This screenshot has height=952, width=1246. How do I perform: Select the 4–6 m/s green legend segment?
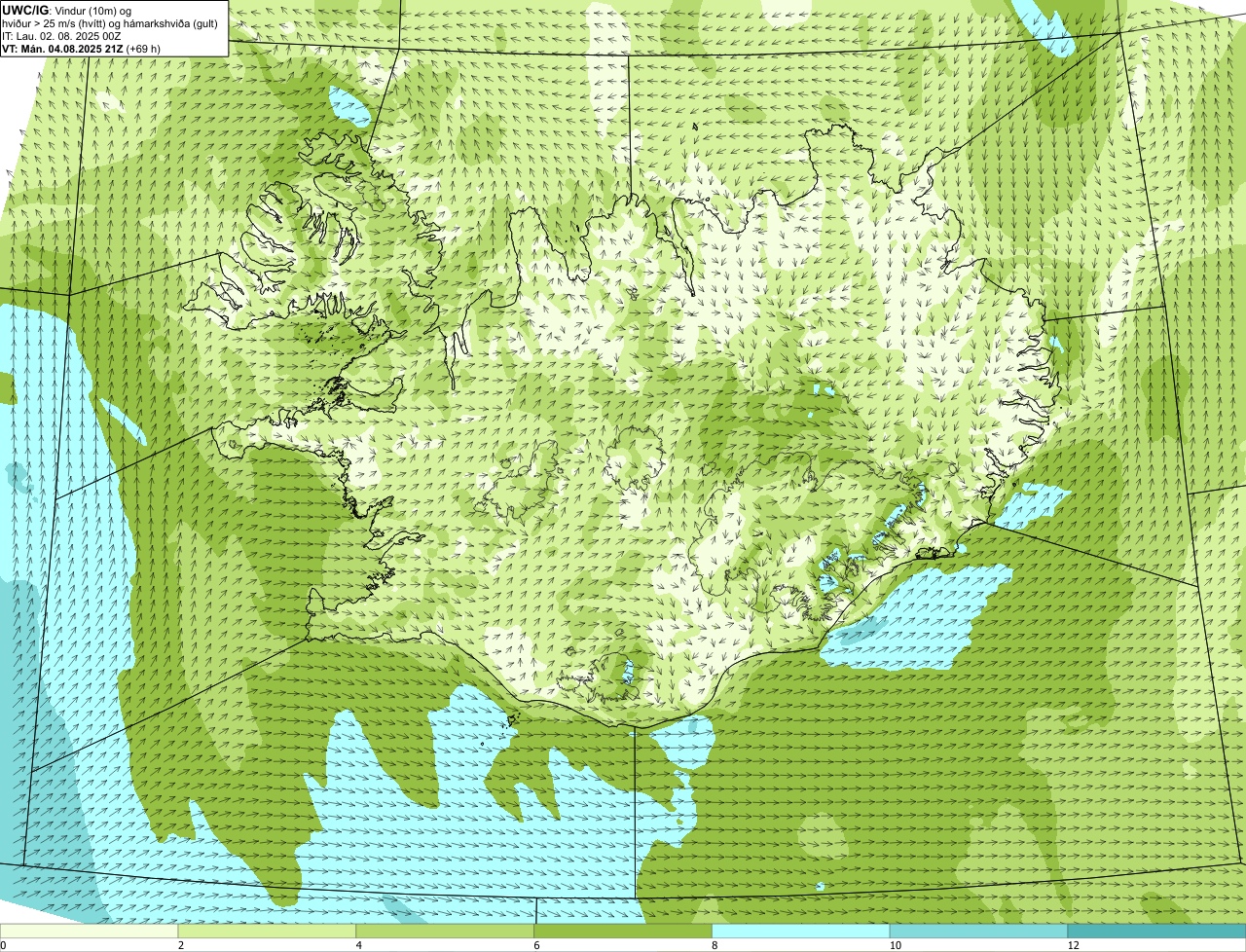tap(445, 932)
